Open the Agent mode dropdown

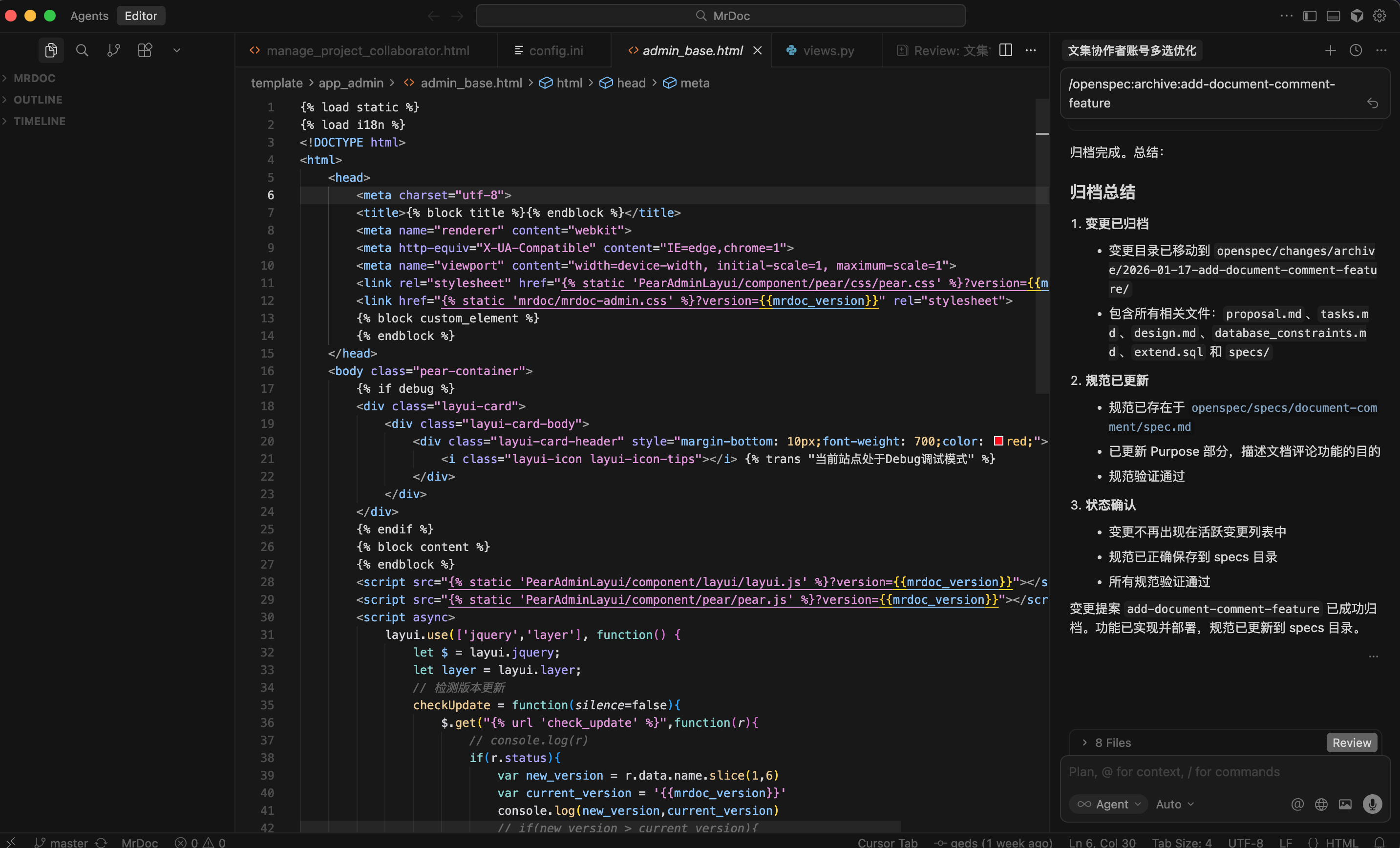tap(1109, 804)
